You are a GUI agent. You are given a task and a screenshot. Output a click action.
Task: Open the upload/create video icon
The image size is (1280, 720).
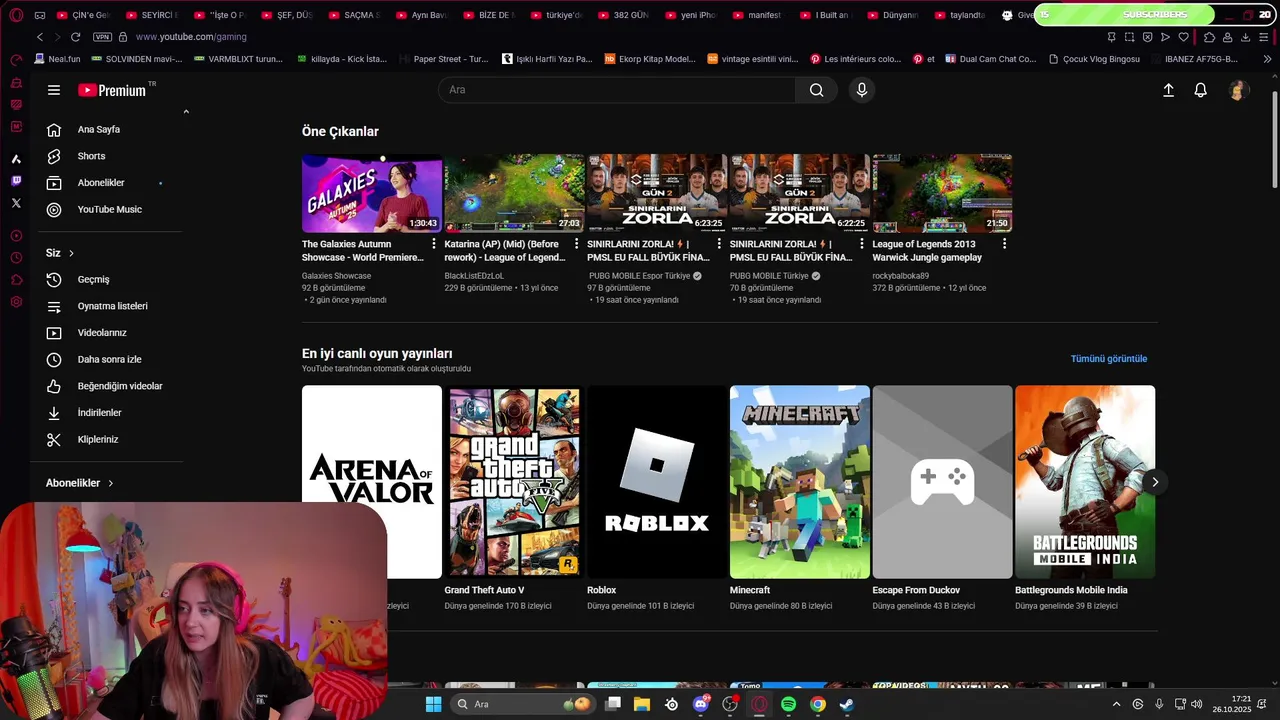[1168, 90]
